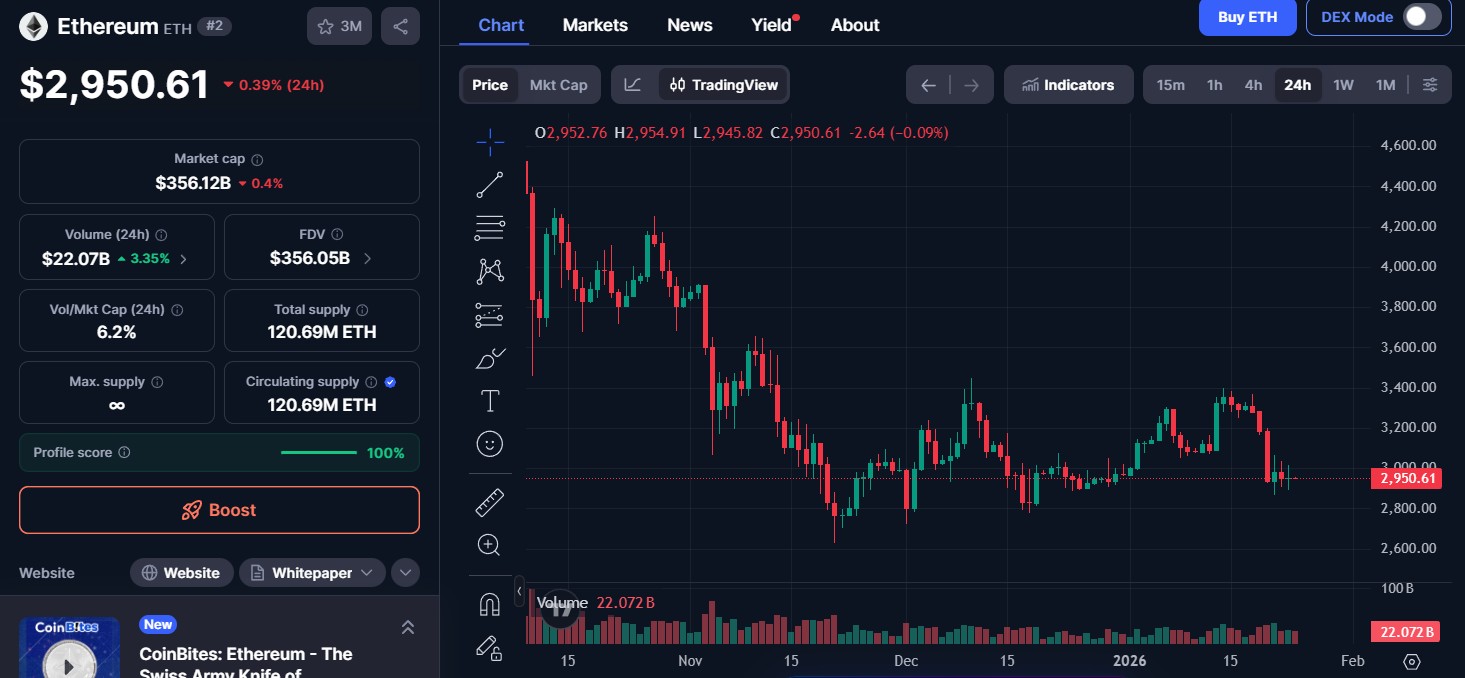Select the emoji sticker tool
This screenshot has width=1465, height=678.
pyautogui.click(x=489, y=444)
